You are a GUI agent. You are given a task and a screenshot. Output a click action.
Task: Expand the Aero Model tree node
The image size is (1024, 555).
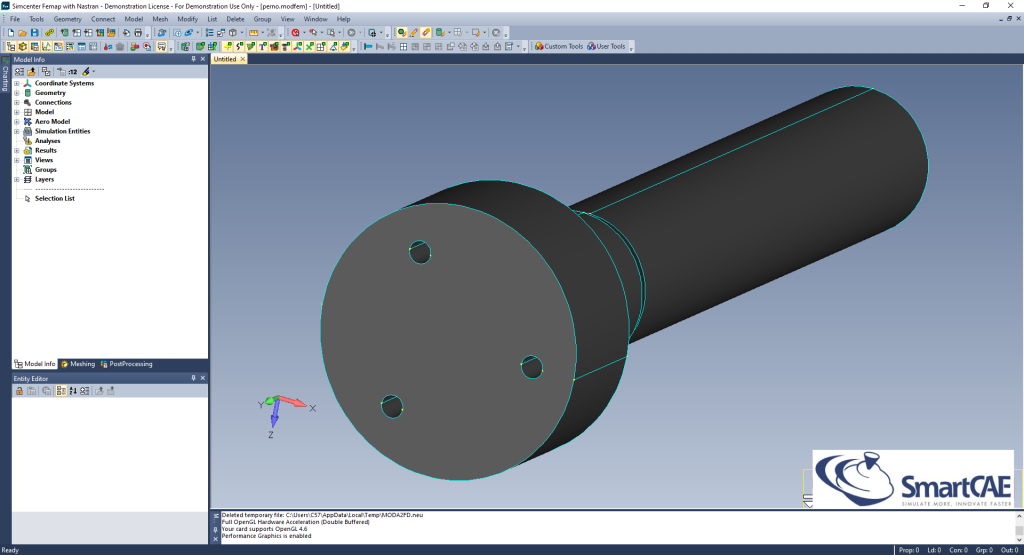[17, 121]
